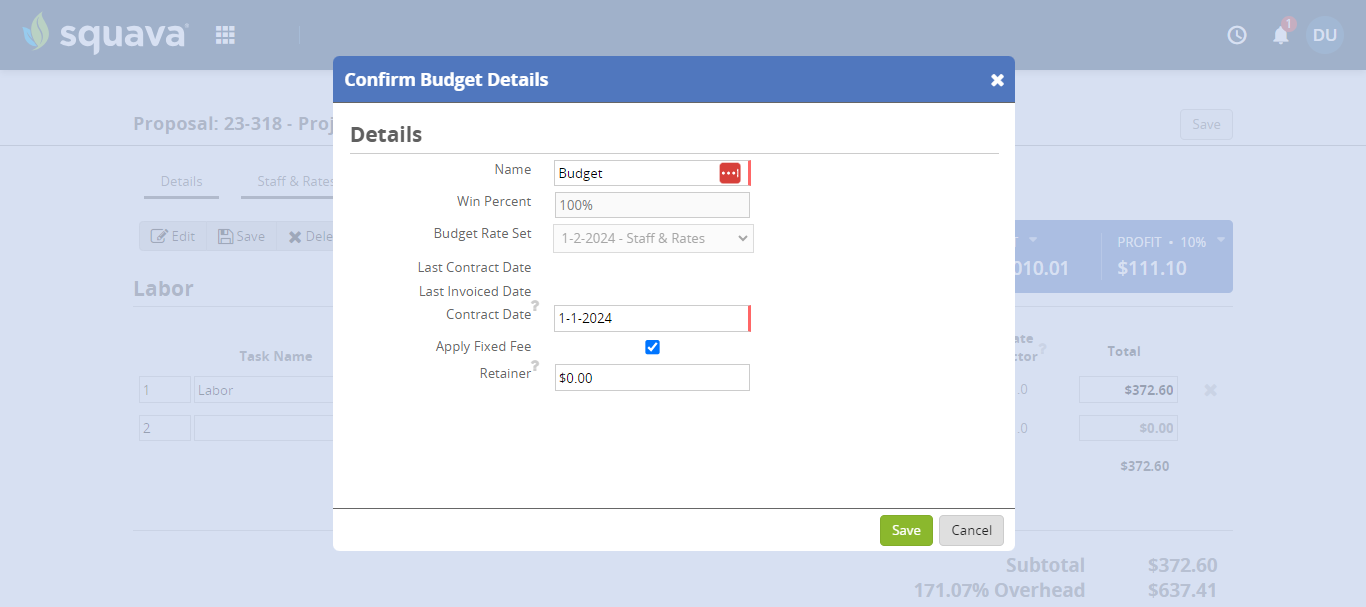Cancel the Confirm Budget Details dialog
The width and height of the screenshot is (1366, 607).
click(971, 530)
